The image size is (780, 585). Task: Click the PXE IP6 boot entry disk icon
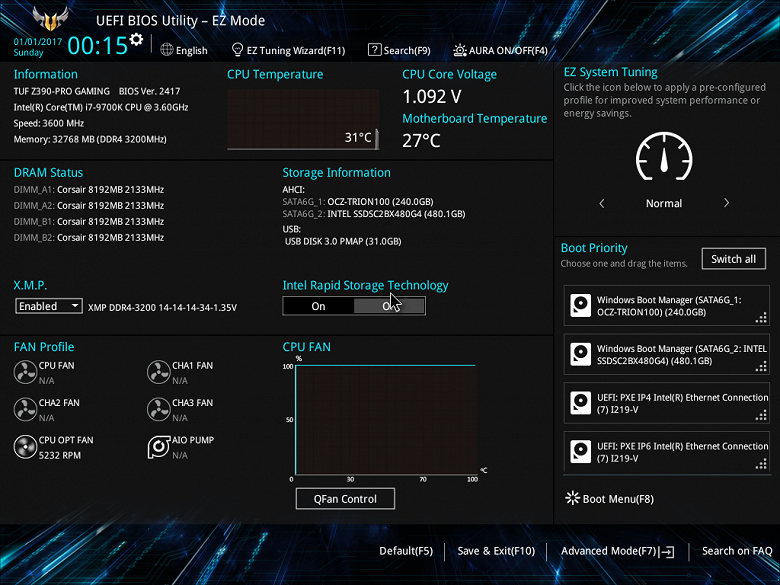click(581, 452)
